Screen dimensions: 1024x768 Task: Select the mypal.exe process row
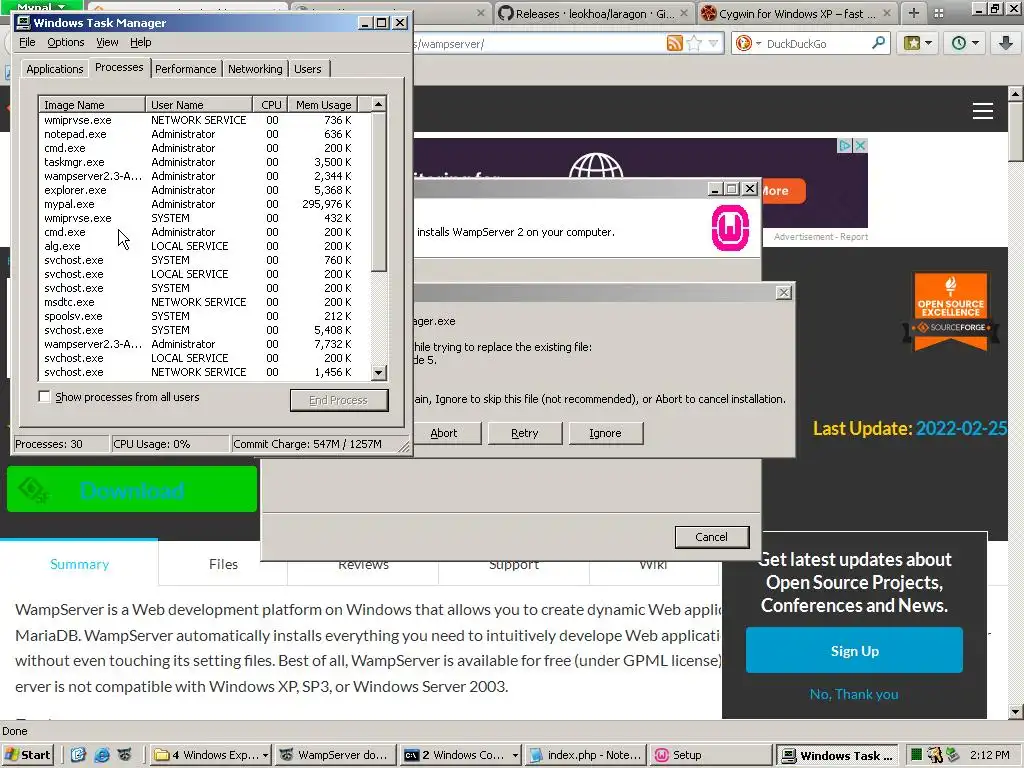204,204
